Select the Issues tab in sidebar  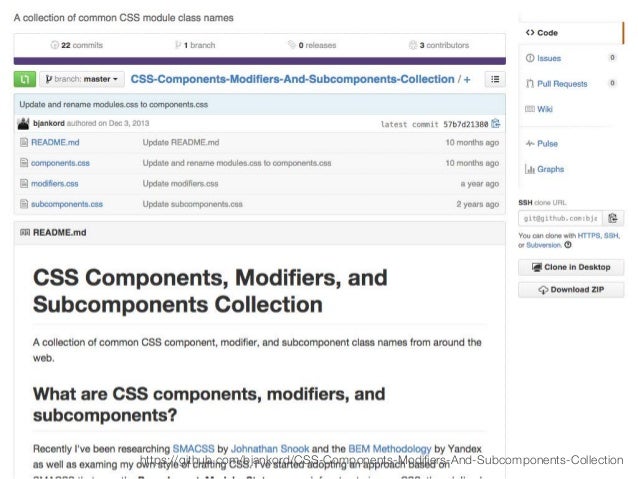coord(548,58)
